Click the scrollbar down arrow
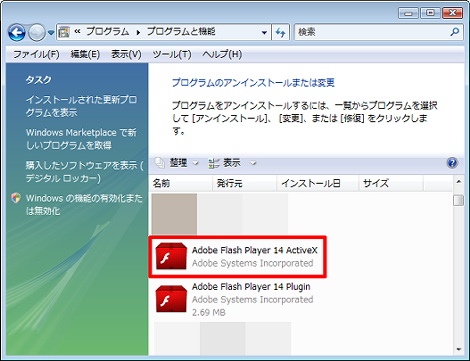The height and width of the screenshot is (361, 470). click(x=459, y=349)
